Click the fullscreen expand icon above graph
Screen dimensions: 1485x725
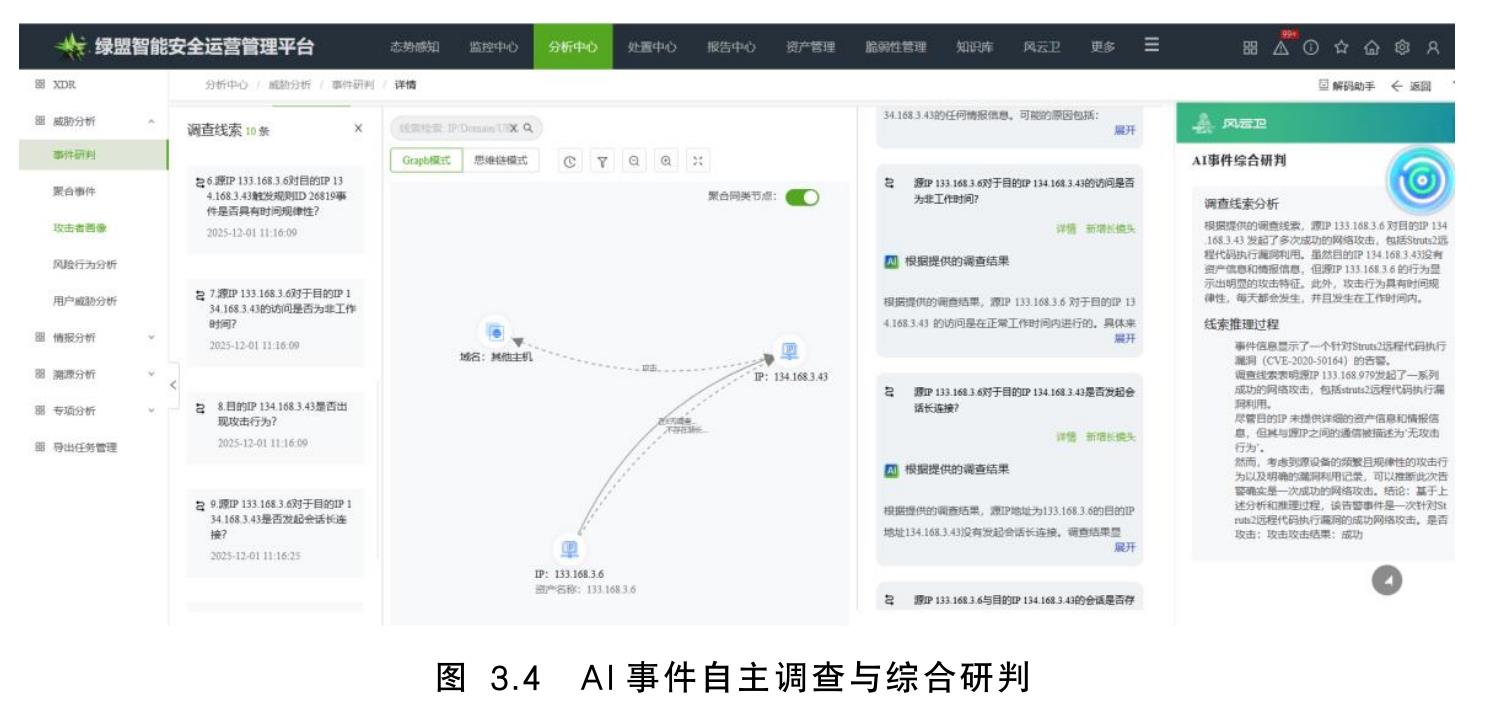(698, 161)
